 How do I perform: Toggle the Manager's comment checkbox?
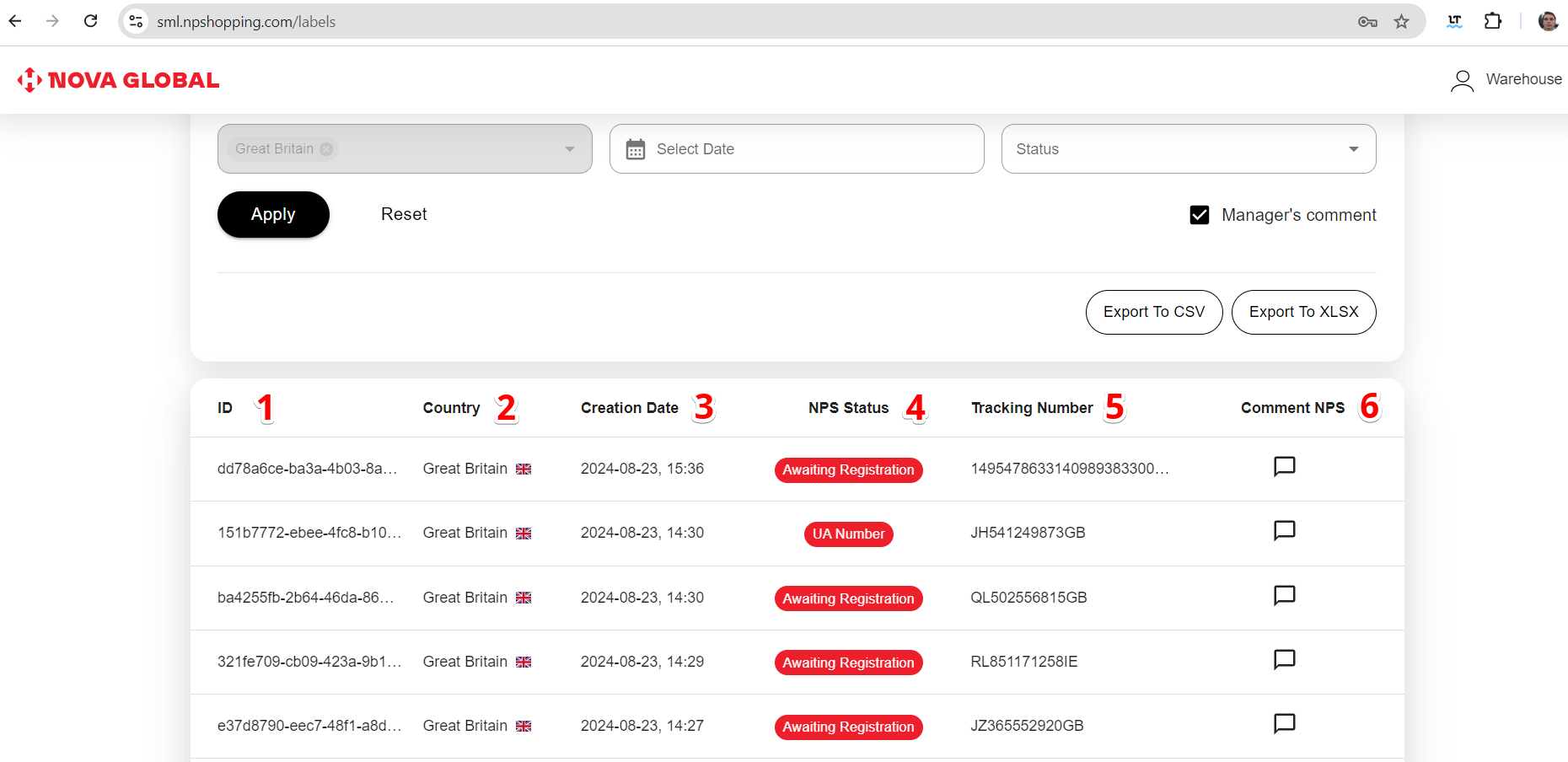1199,215
